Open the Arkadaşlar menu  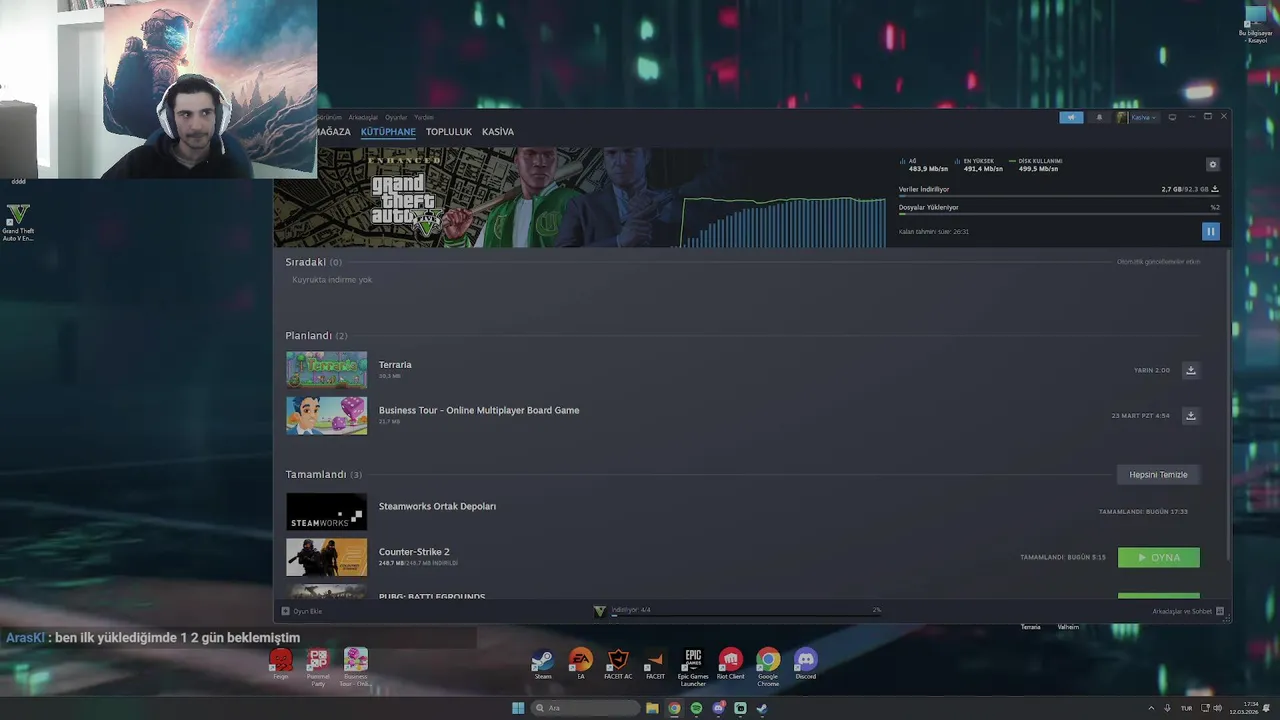coord(363,117)
